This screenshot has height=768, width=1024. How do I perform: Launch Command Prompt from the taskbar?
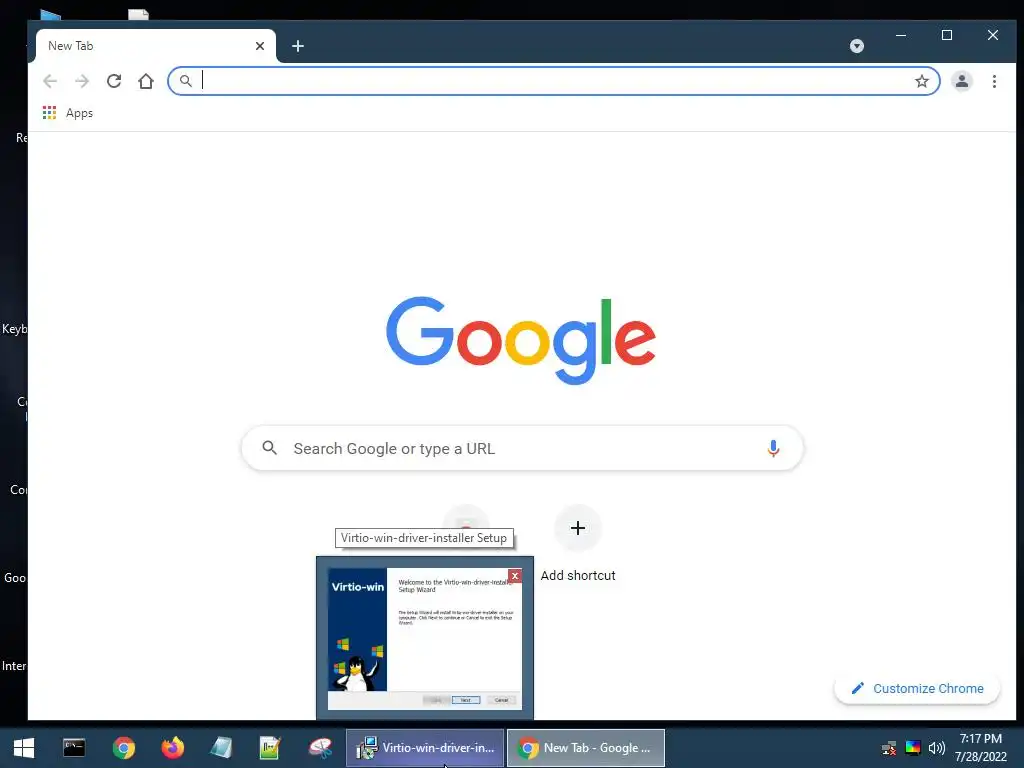(74, 748)
